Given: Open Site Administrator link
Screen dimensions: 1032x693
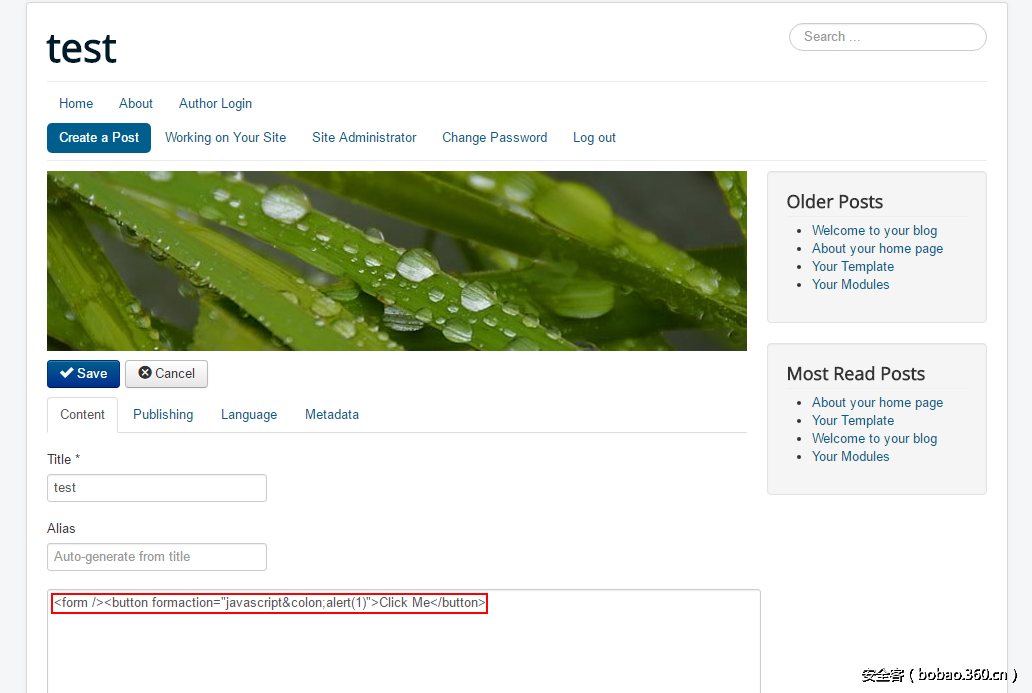Looking at the screenshot, I should click(x=364, y=138).
